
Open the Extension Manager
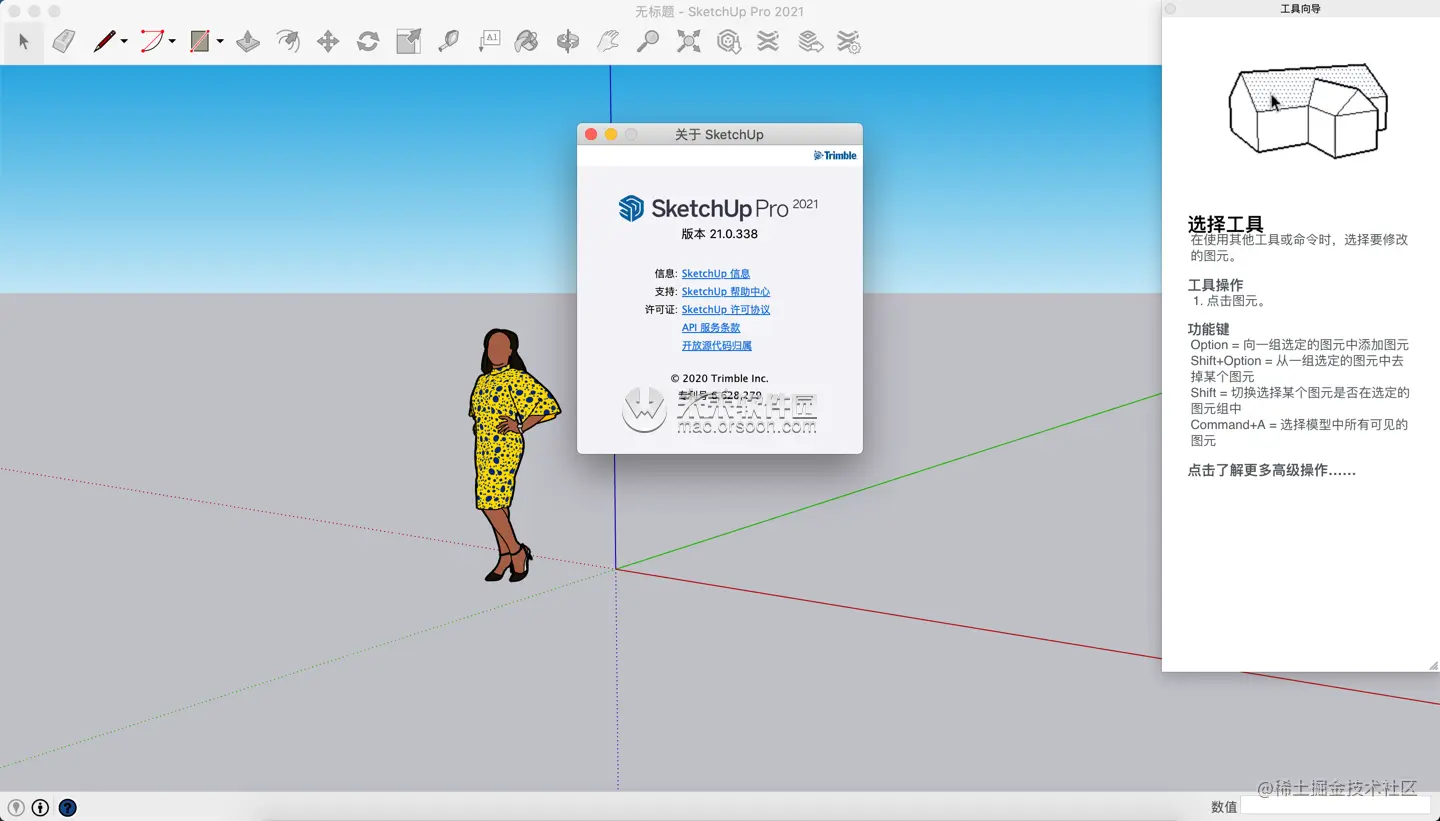point(849,41)
